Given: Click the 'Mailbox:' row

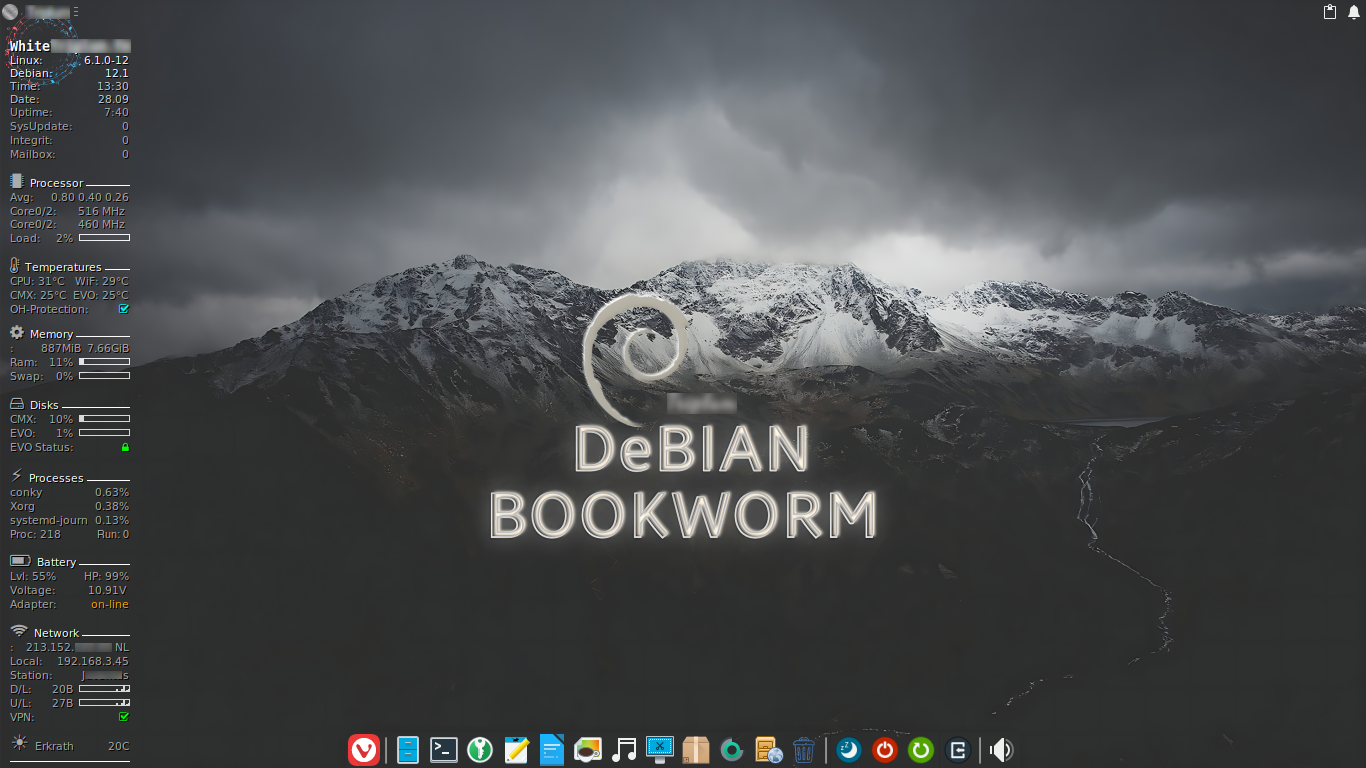Looking at the screenshot, I should [69, 154].
